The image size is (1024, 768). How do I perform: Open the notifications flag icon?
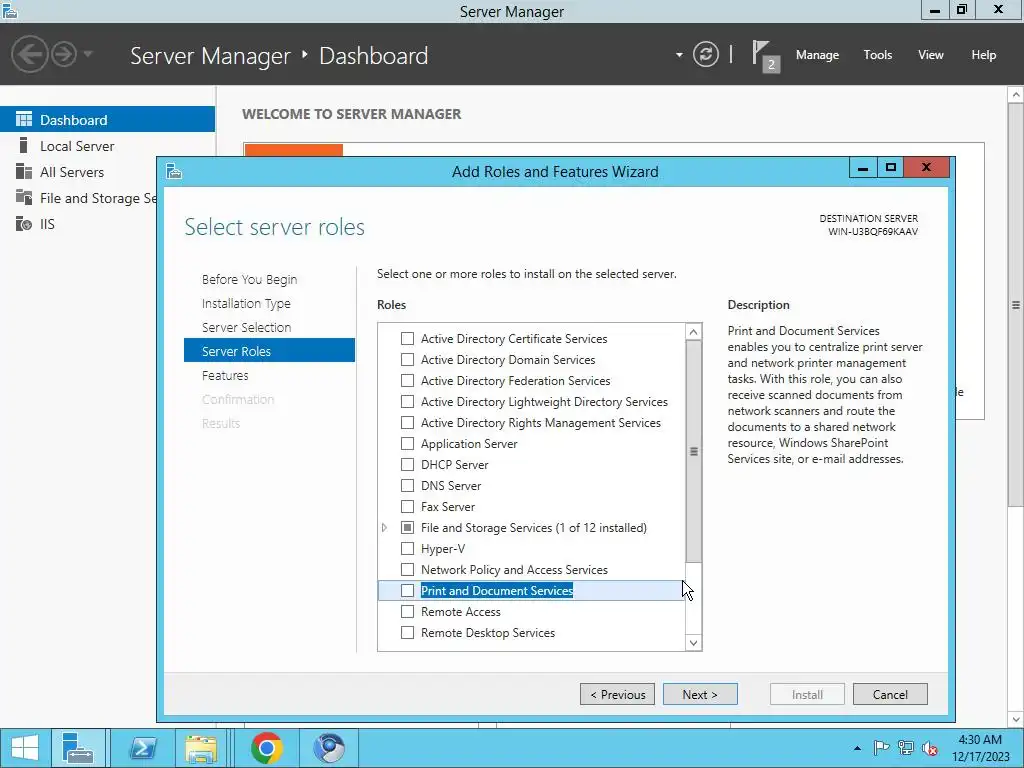click(765, 56)
